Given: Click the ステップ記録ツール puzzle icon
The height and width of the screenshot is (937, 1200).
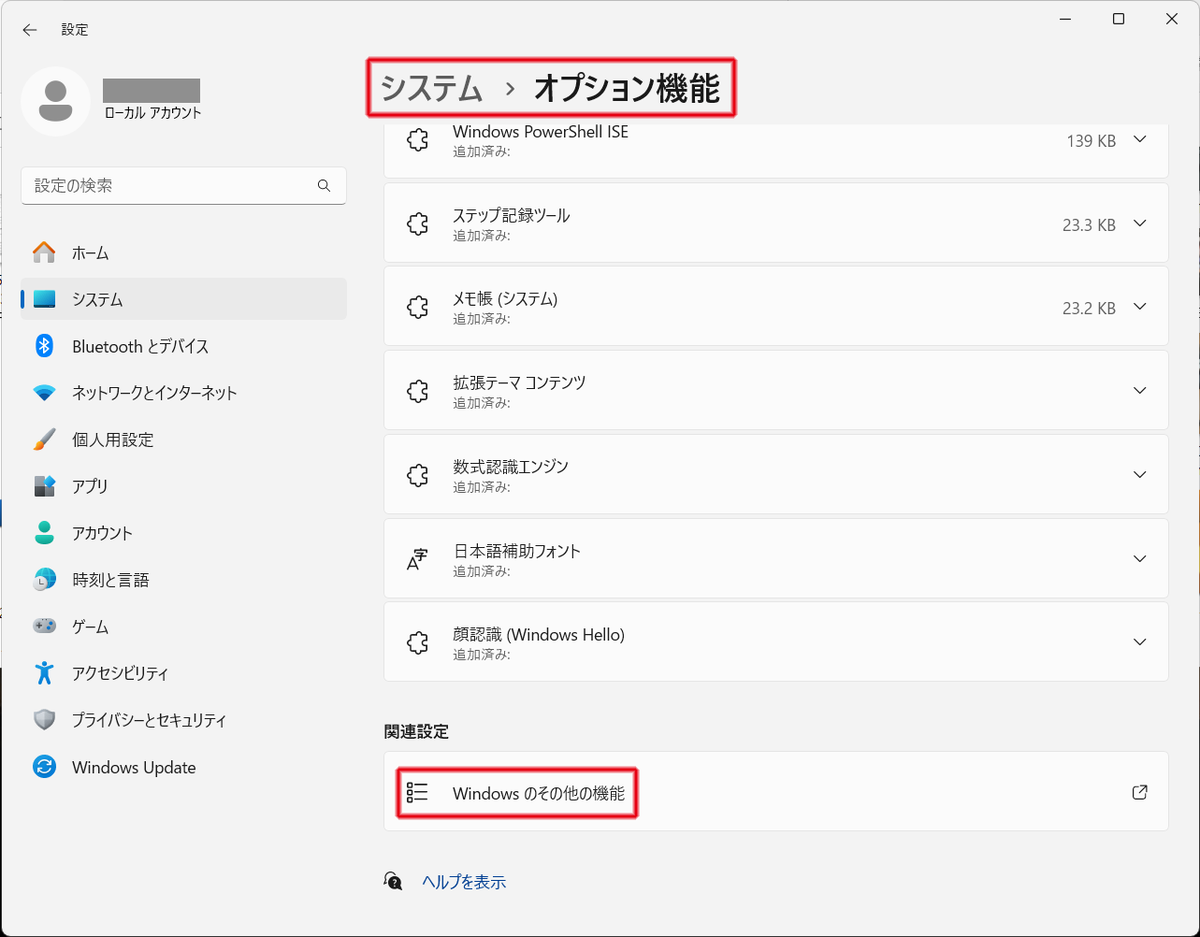Looking at the screenshot, I should pos(418,225).
